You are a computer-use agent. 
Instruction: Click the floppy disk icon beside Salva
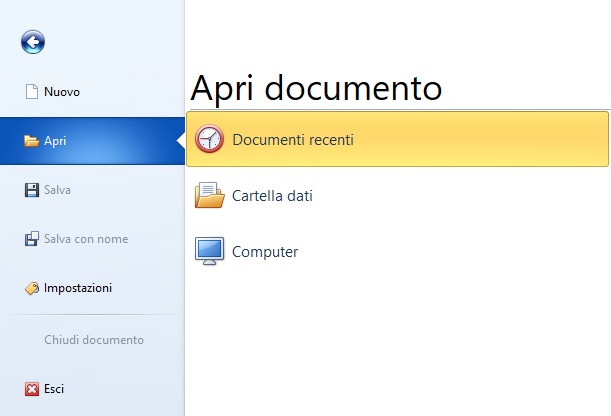(x=32, y=190)
